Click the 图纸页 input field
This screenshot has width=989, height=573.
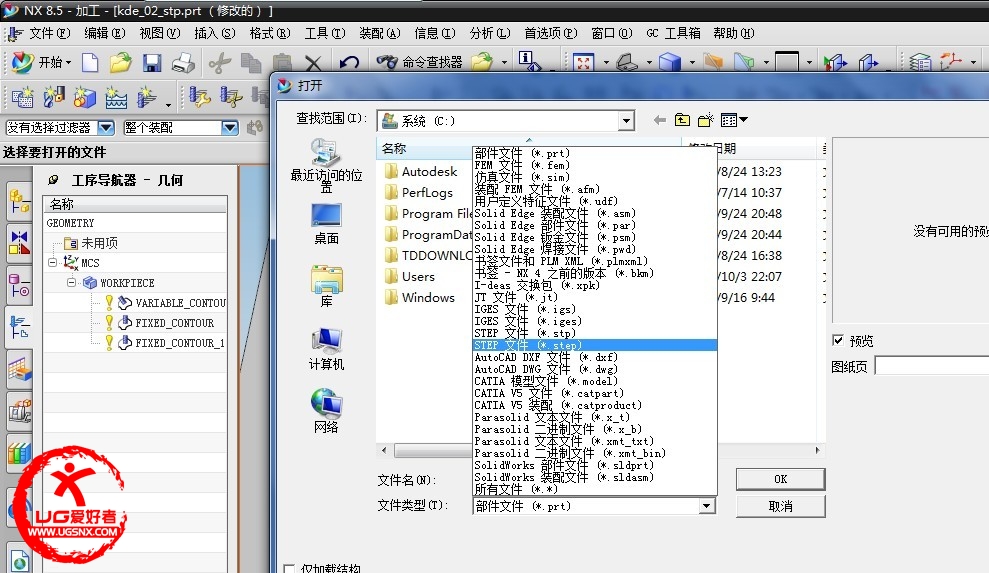(932, 366)
